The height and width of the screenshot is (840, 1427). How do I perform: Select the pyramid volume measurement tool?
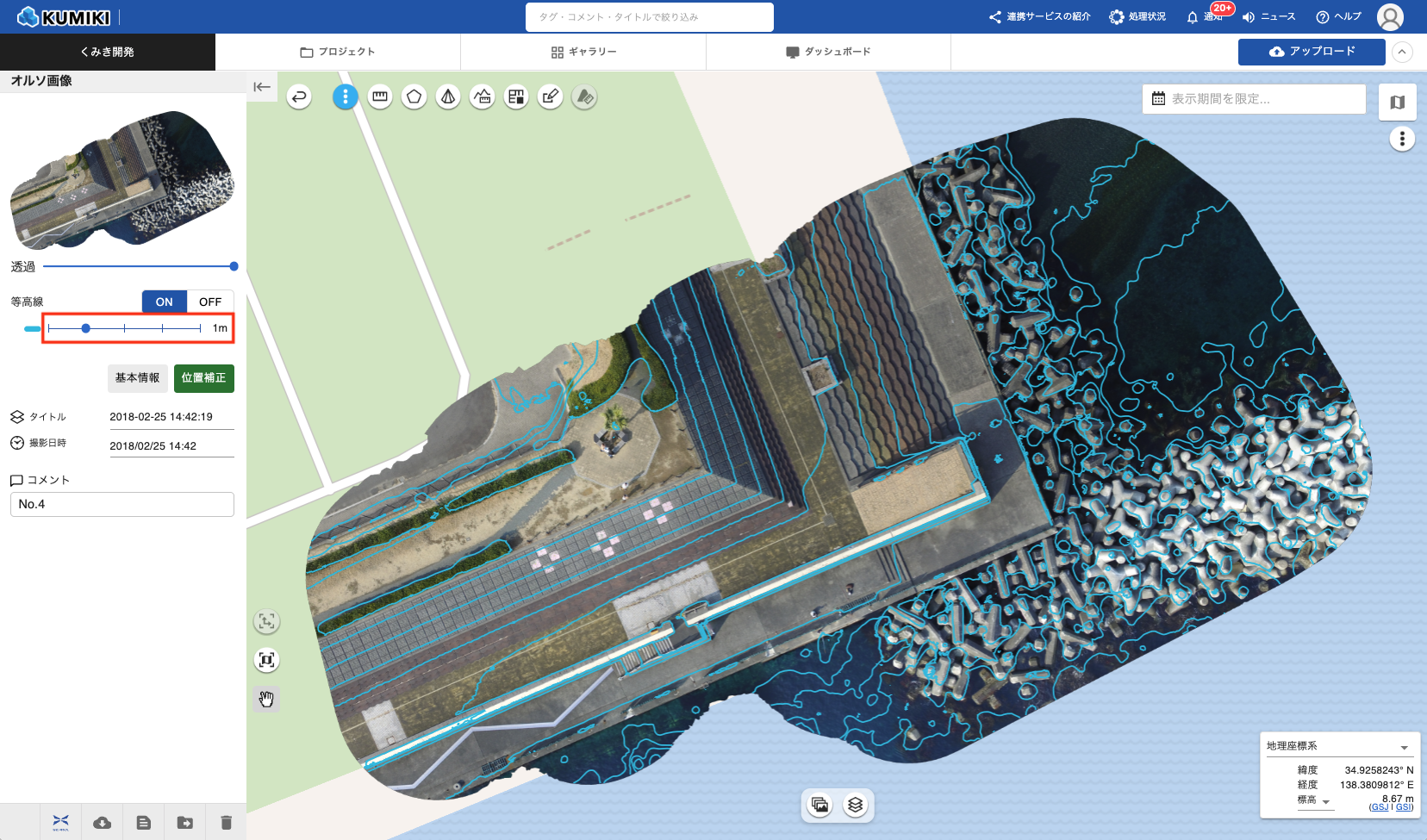click(448, 97)
